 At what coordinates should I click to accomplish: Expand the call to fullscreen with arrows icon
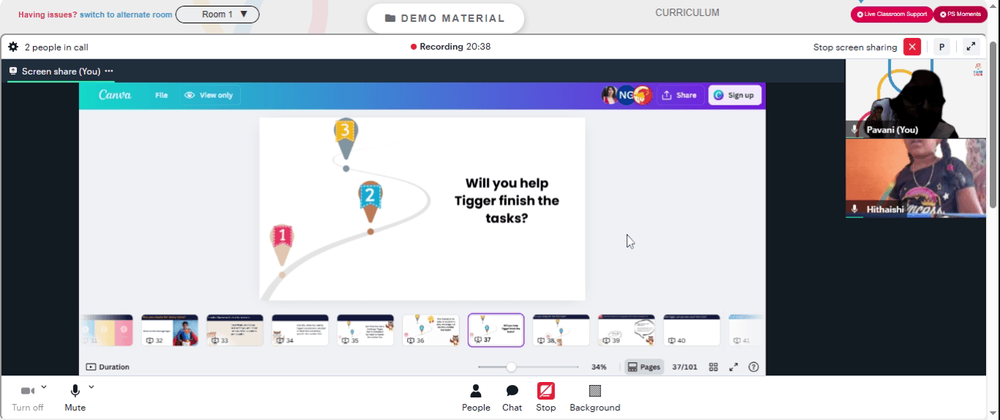pos(971,47)
